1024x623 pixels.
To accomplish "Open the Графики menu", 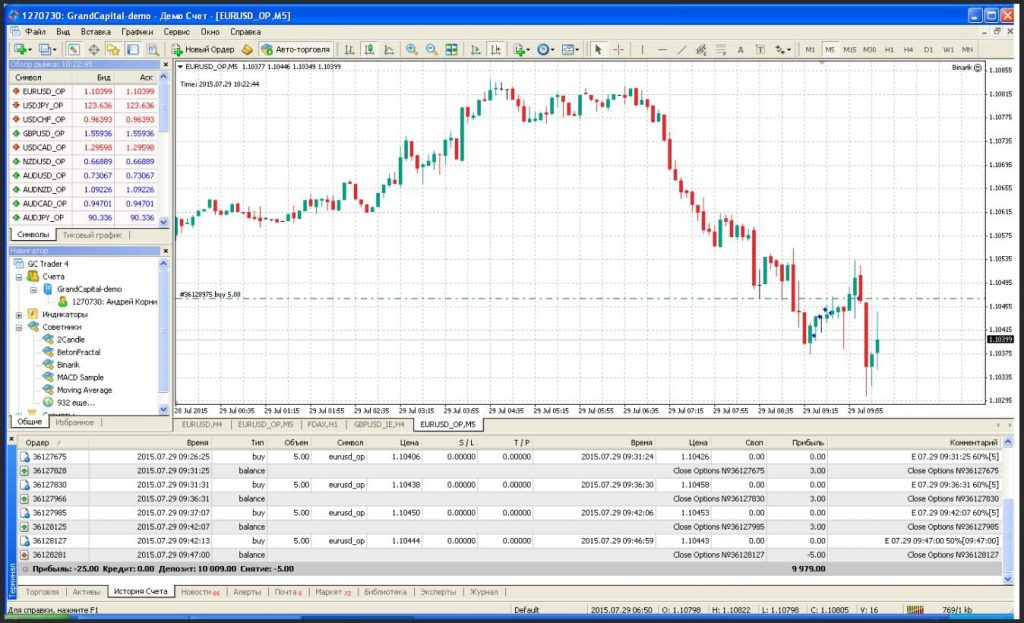I will pos(136,31).
